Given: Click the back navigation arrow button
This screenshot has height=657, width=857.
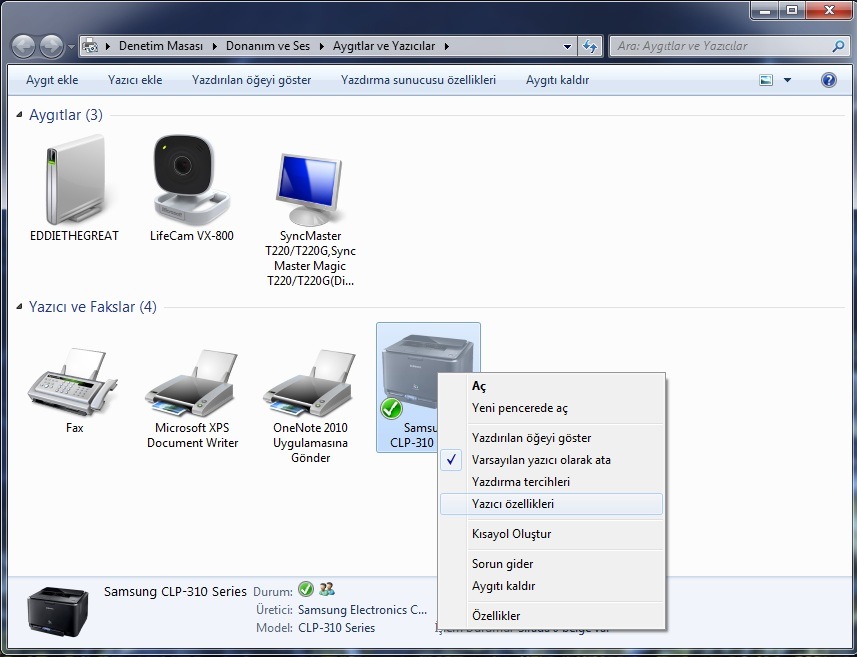Looking at the screenshot, I should click(23, 46).
